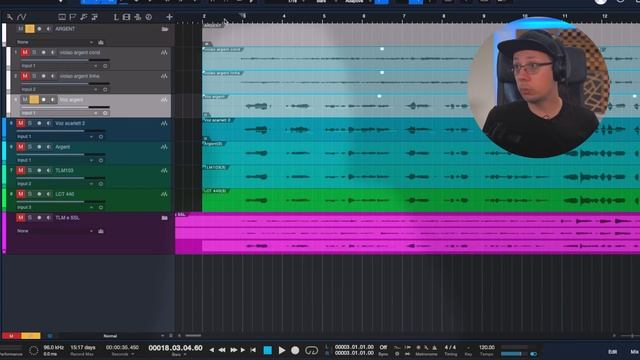Record-arm the LCT 440 track

39,194
